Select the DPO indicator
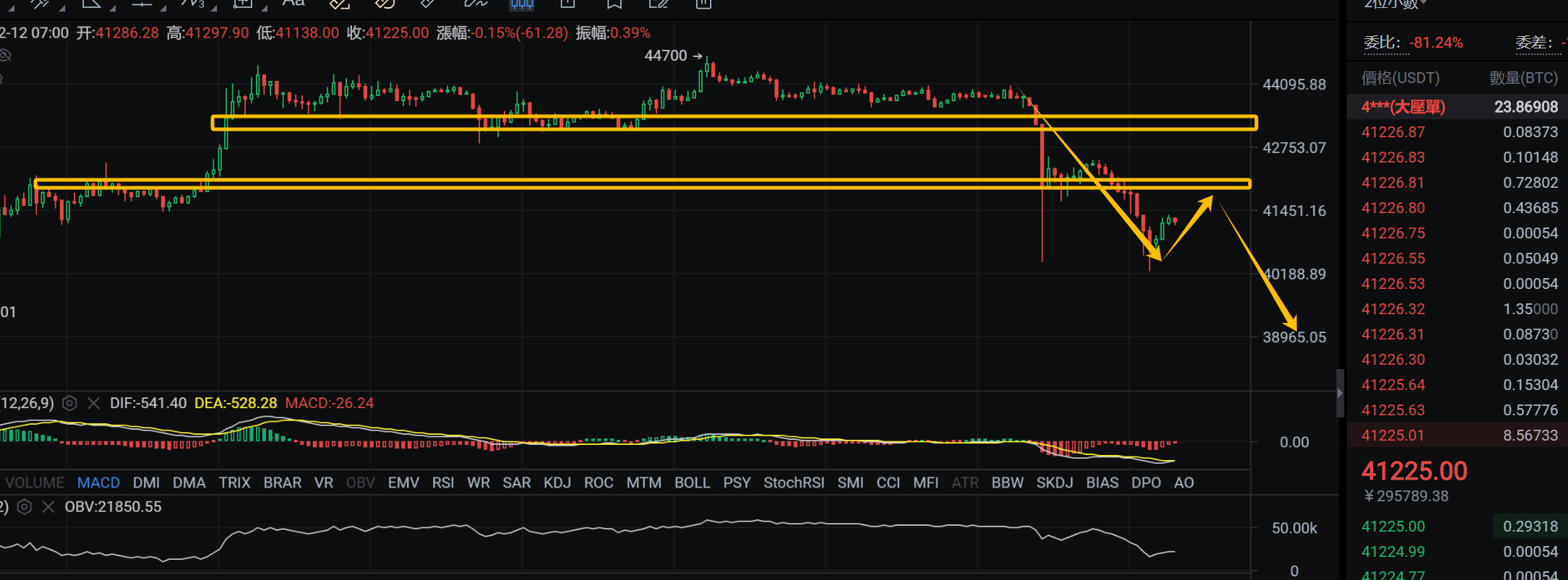 click(x=1147, y=482)
